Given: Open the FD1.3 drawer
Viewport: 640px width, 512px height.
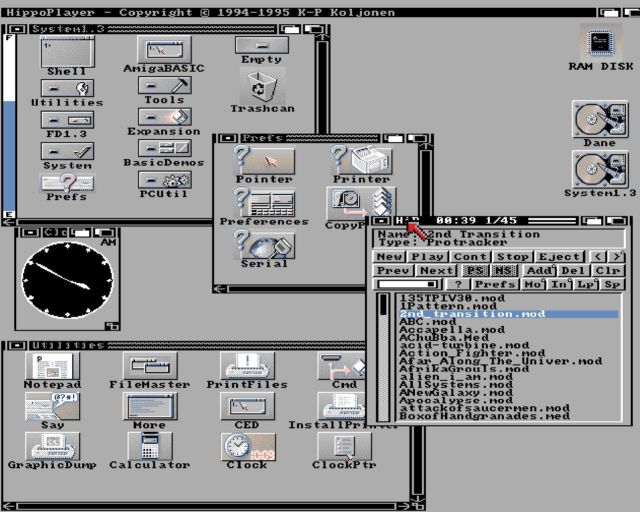Looking at the screenshot, I should pos(67,120).
